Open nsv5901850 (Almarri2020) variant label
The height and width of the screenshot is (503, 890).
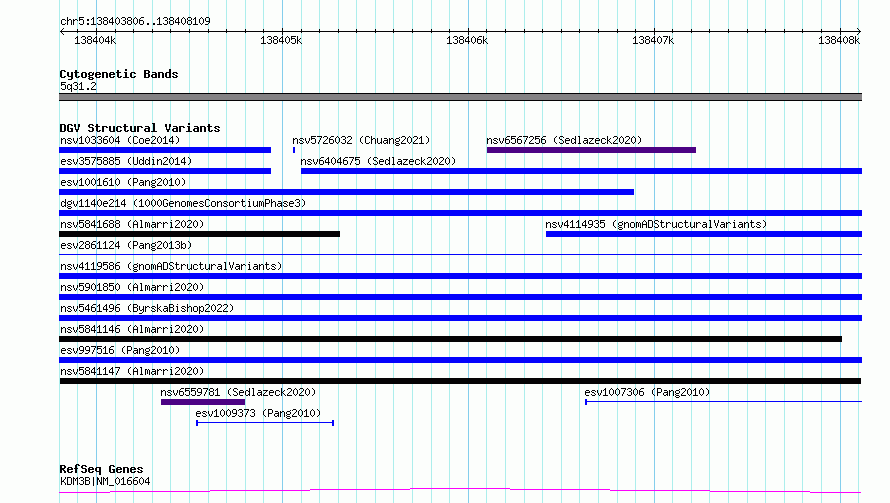132,287
